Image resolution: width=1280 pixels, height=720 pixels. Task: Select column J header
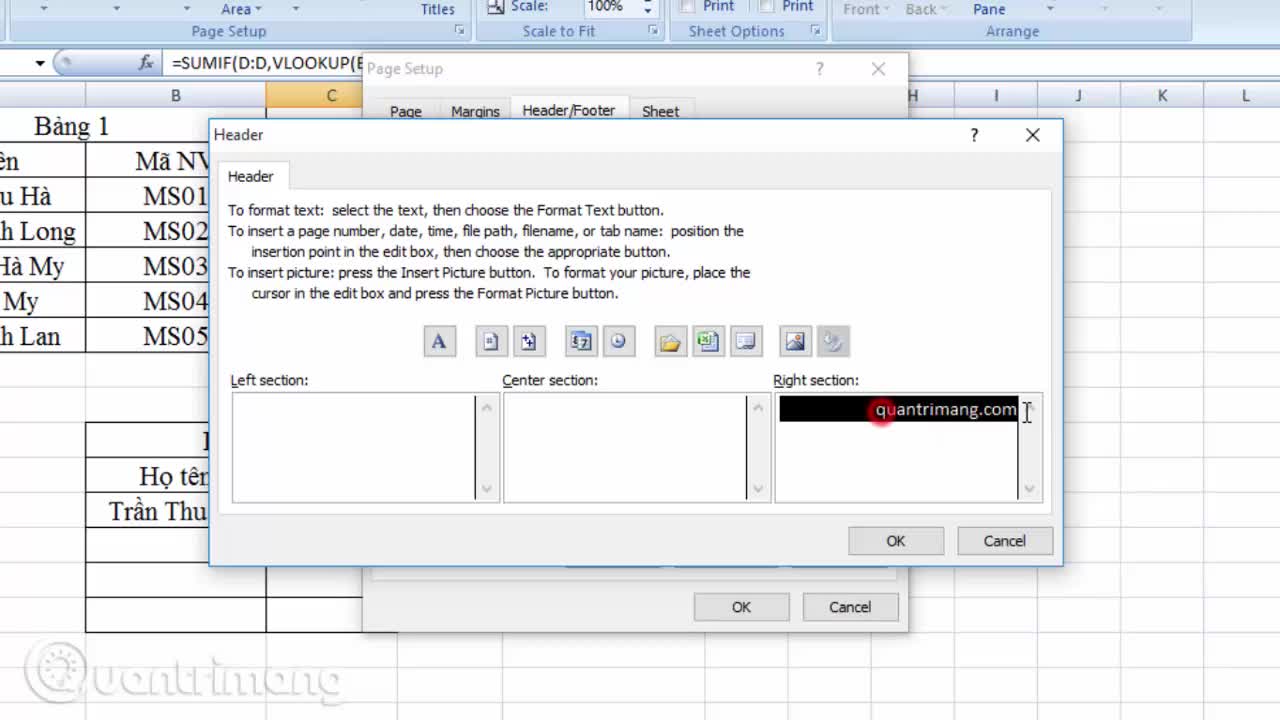(x=1079, y=96)
